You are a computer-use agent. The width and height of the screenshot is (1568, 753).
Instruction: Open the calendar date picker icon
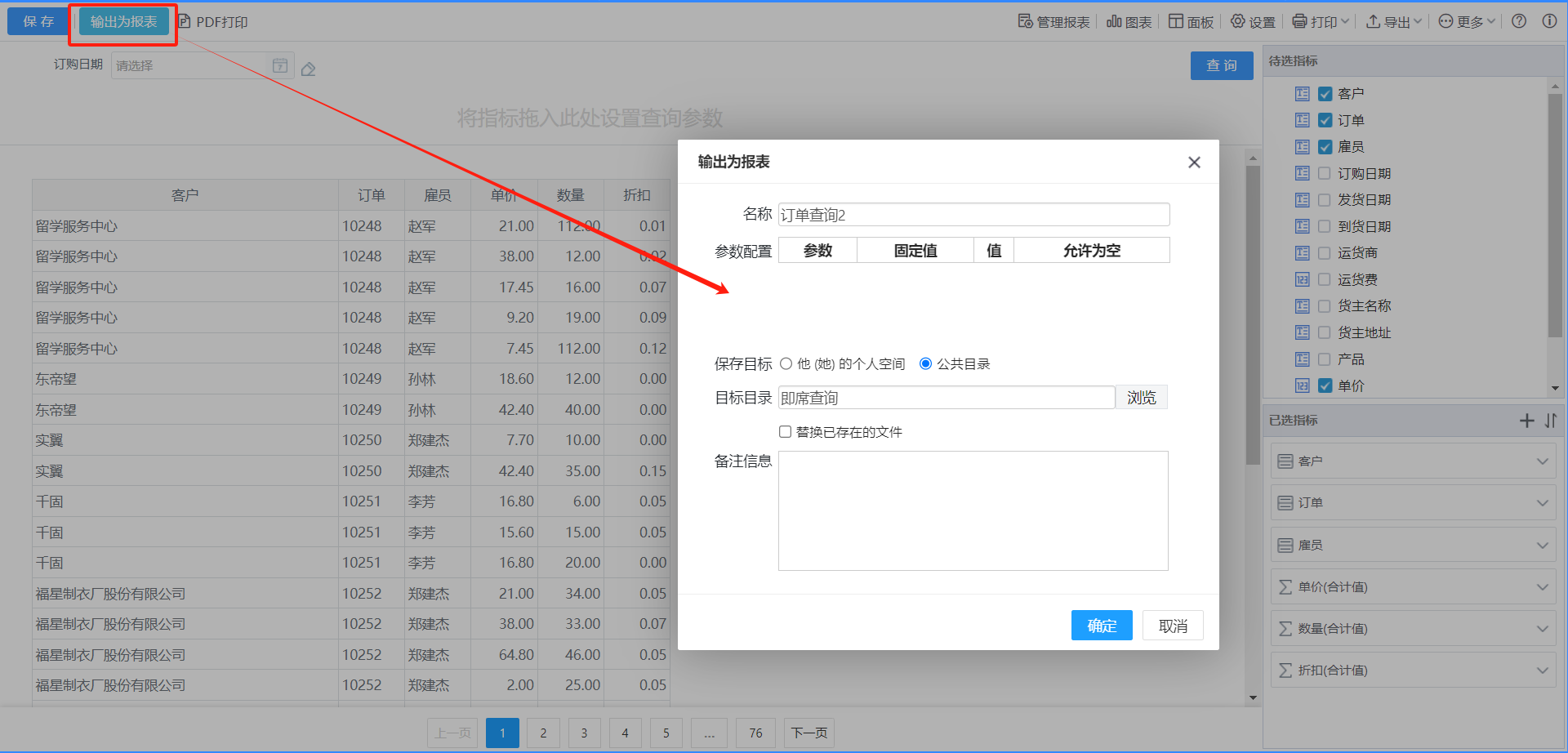click(x=280, y=65)
